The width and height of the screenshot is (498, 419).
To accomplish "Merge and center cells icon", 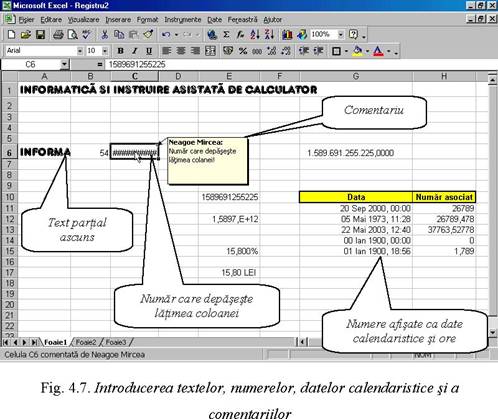I will (x=210, y=51).
